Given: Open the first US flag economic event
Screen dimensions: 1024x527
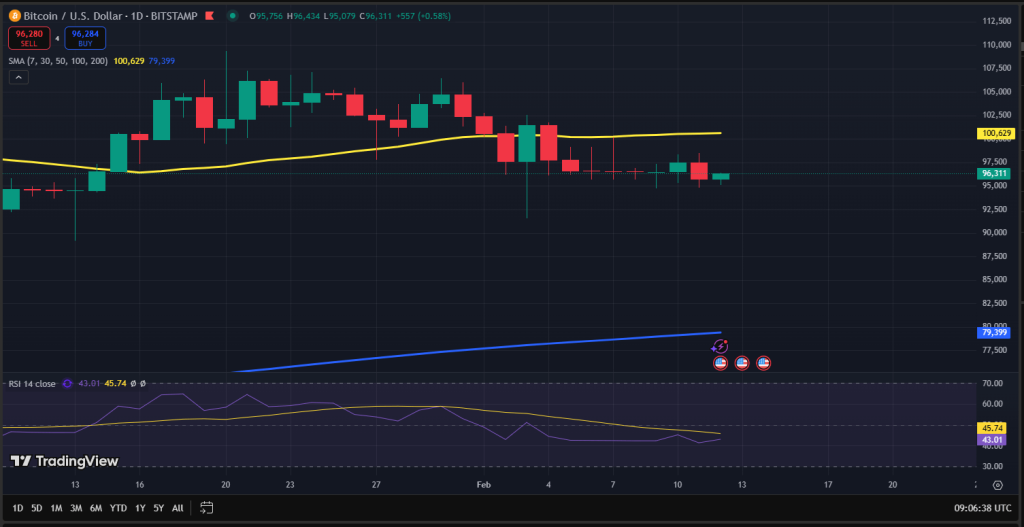Looking at the screenshot, I should tap(720, 363).
